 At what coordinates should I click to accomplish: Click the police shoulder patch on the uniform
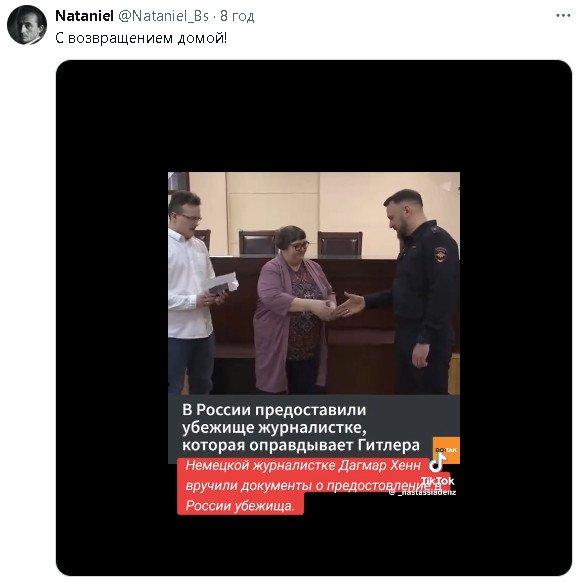pyautogui.click(x=441, y=255)
